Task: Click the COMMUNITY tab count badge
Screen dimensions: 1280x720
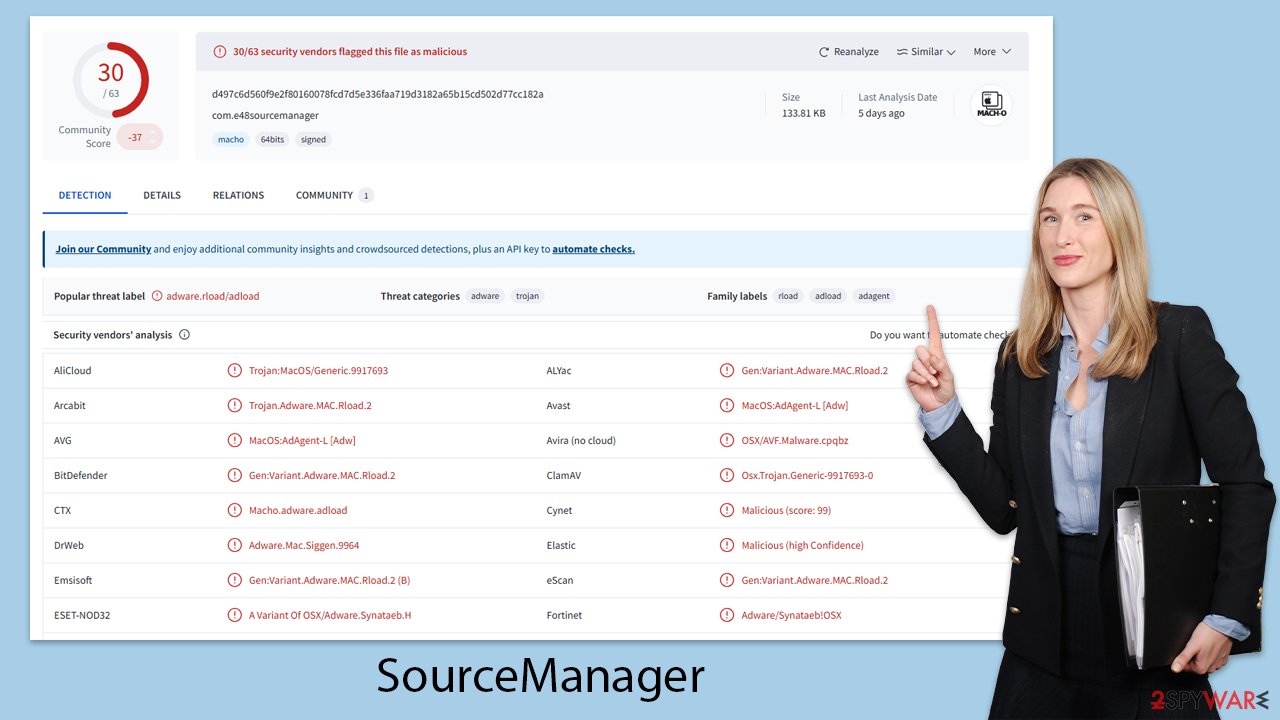Action: point(366,195)
